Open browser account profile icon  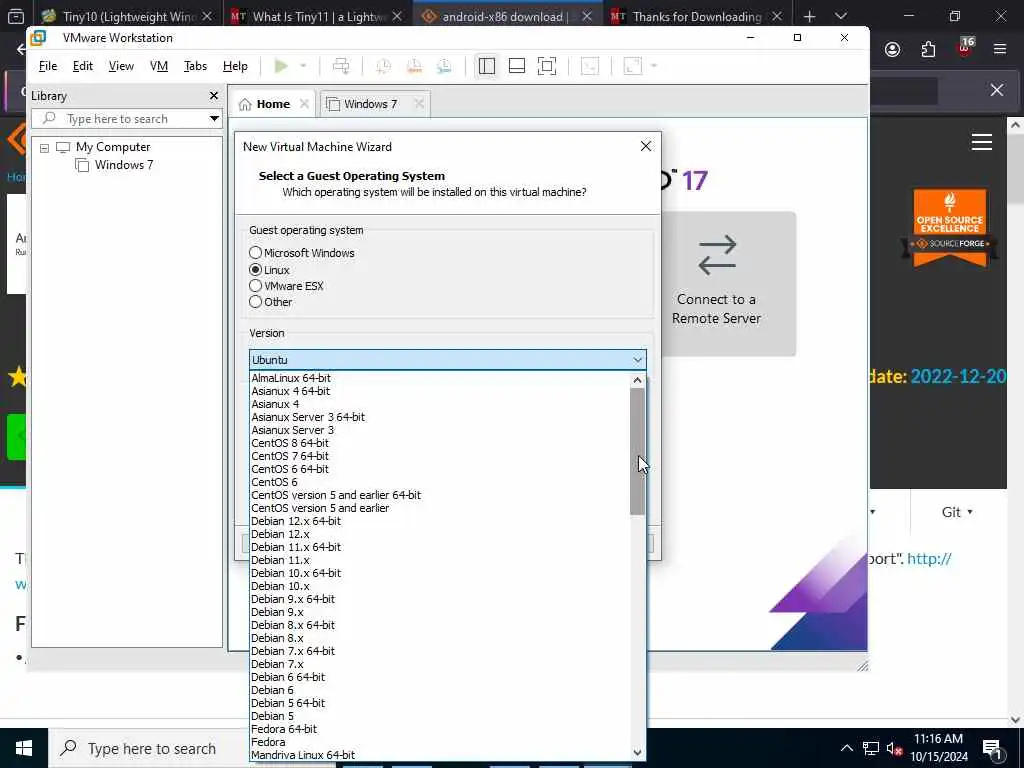(x=893, y=50)
